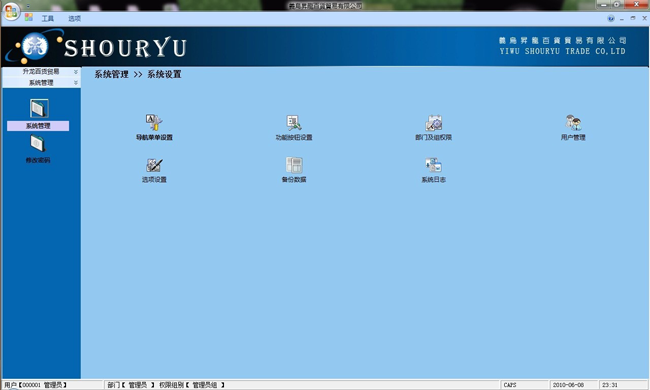The height and width of the screenshot is (390, 650).
Task: Click the 23:31 time in status bar
Action: [610, 385]
